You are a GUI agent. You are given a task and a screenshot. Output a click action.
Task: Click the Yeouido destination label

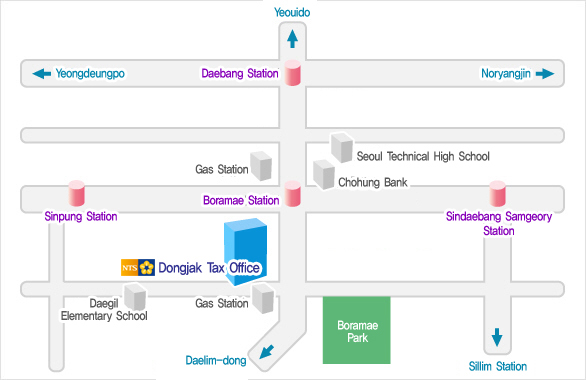pyautogui.click(x=292, y=12)
